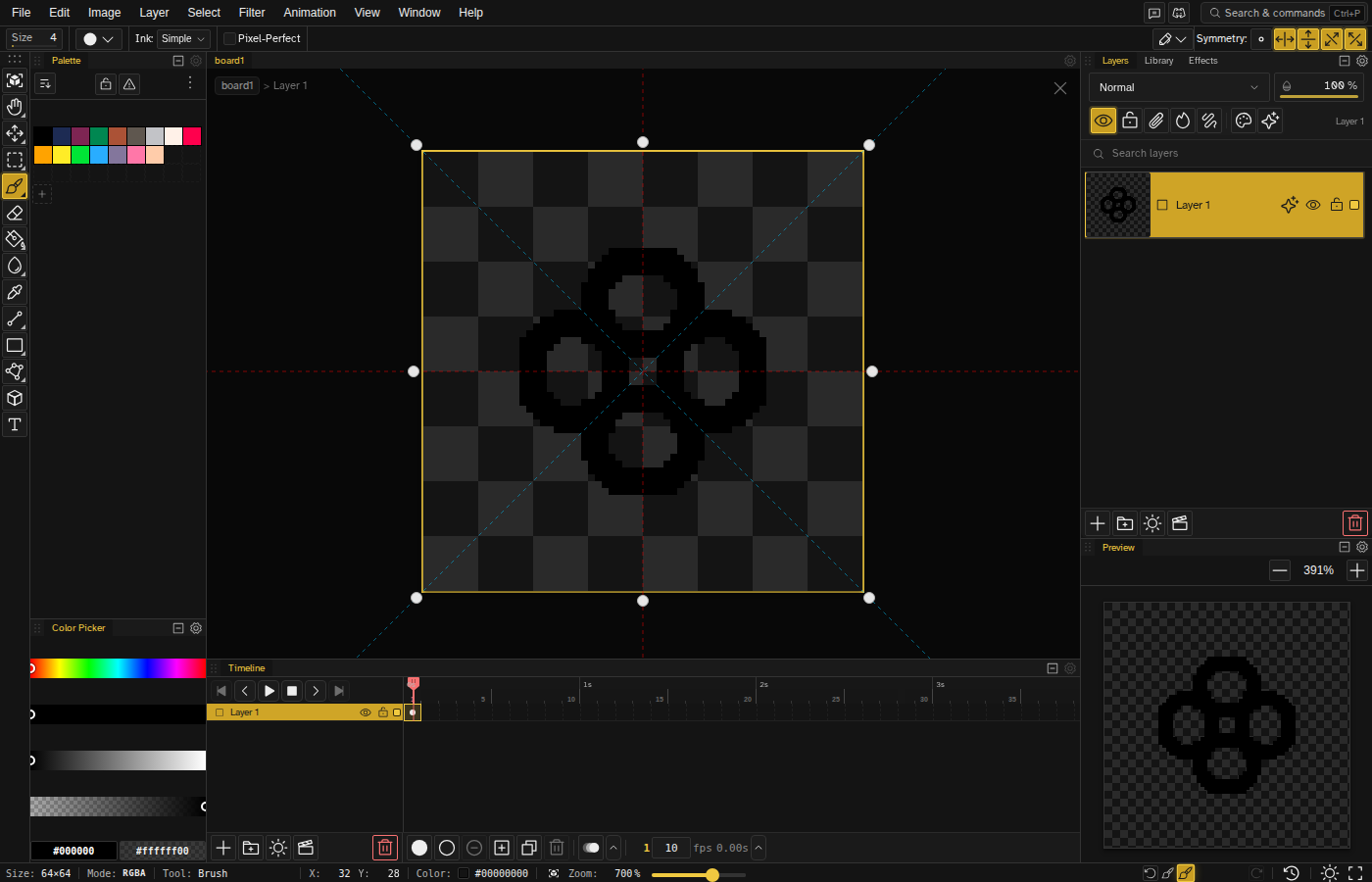This screenshot has height=882, width=1372.
Task: Select the Eraser tool
Action: click(x=15, y=213)
